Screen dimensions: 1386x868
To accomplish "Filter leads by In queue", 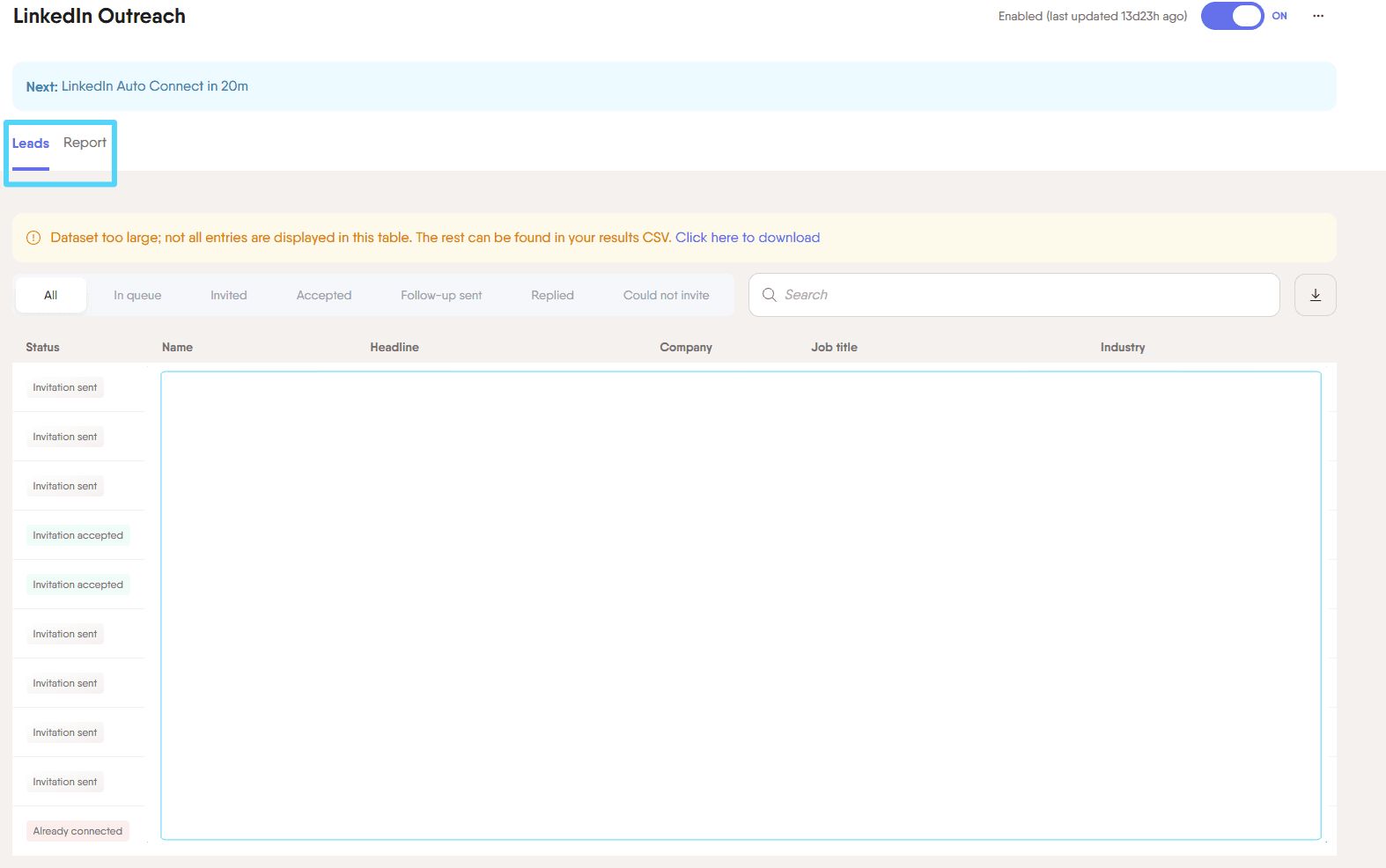I will click(137, 295).
